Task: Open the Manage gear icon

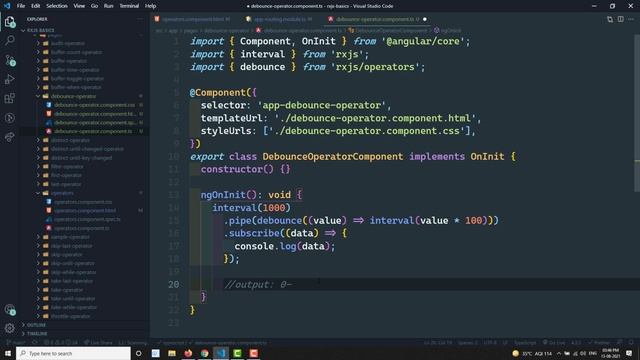Action: [10, 328]
